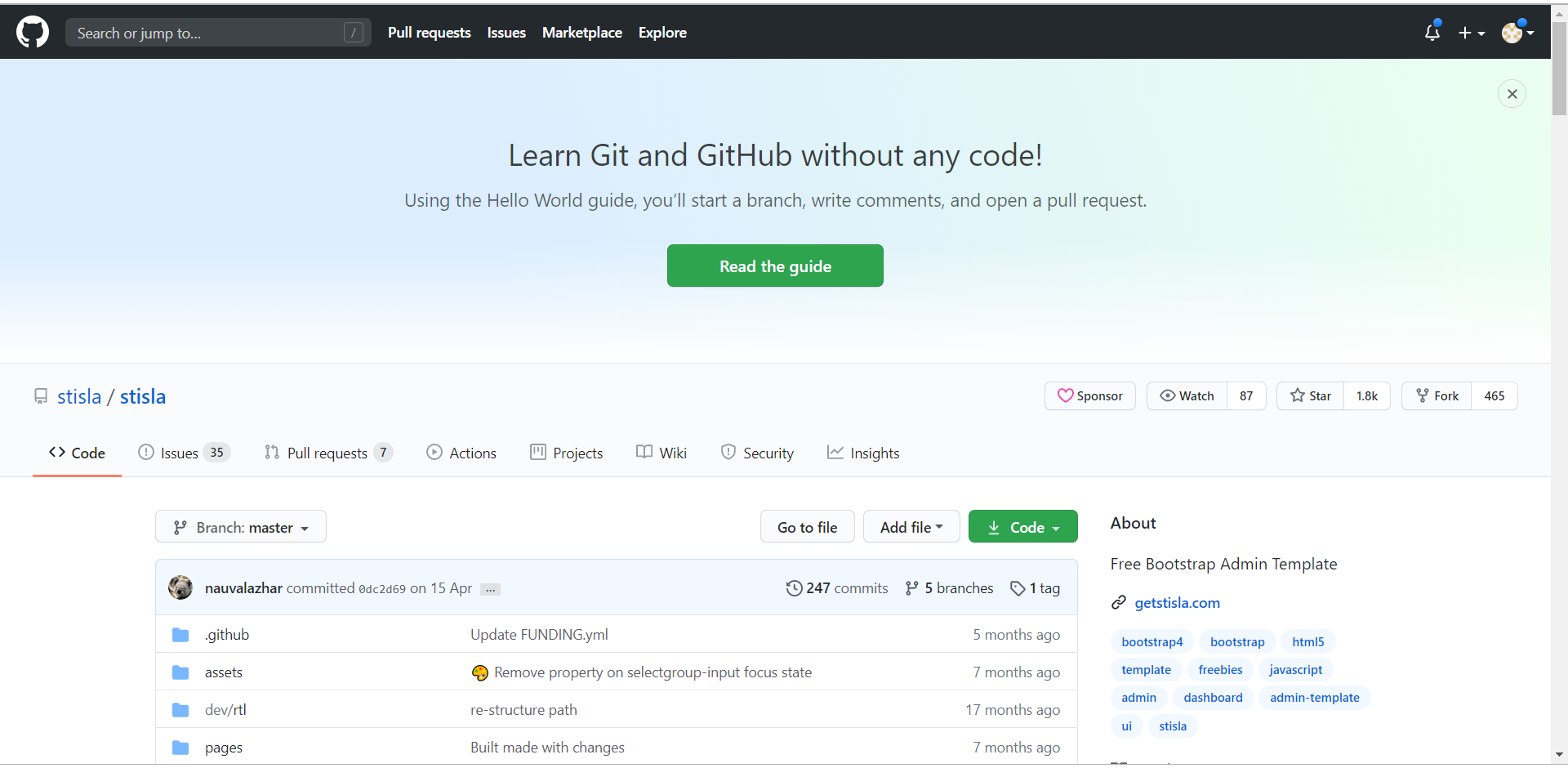1568x768 pixels.
Task: Open nauvalazhar author link
Action: pyautogui.click(x=243, y=588)
